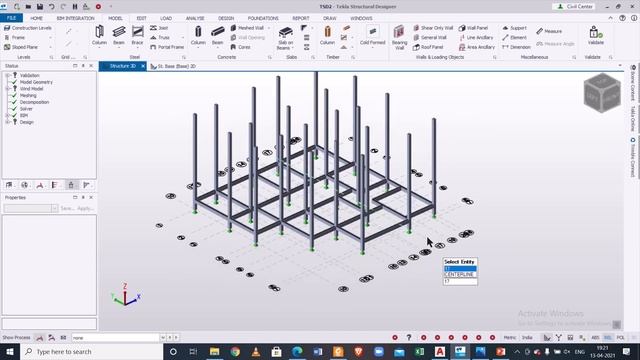Click the Area Ancillary tool

click(477, 47)
